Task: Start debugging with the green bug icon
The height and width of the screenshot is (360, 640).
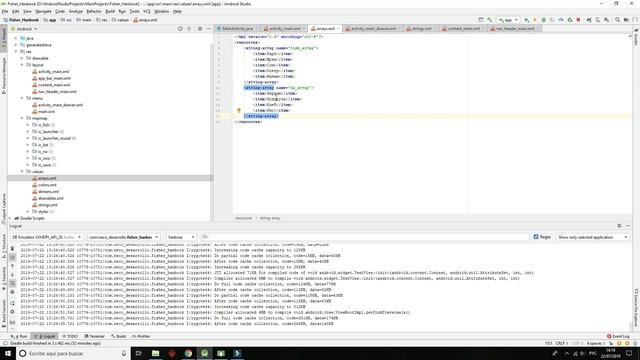Action: [x=544, y=20]
